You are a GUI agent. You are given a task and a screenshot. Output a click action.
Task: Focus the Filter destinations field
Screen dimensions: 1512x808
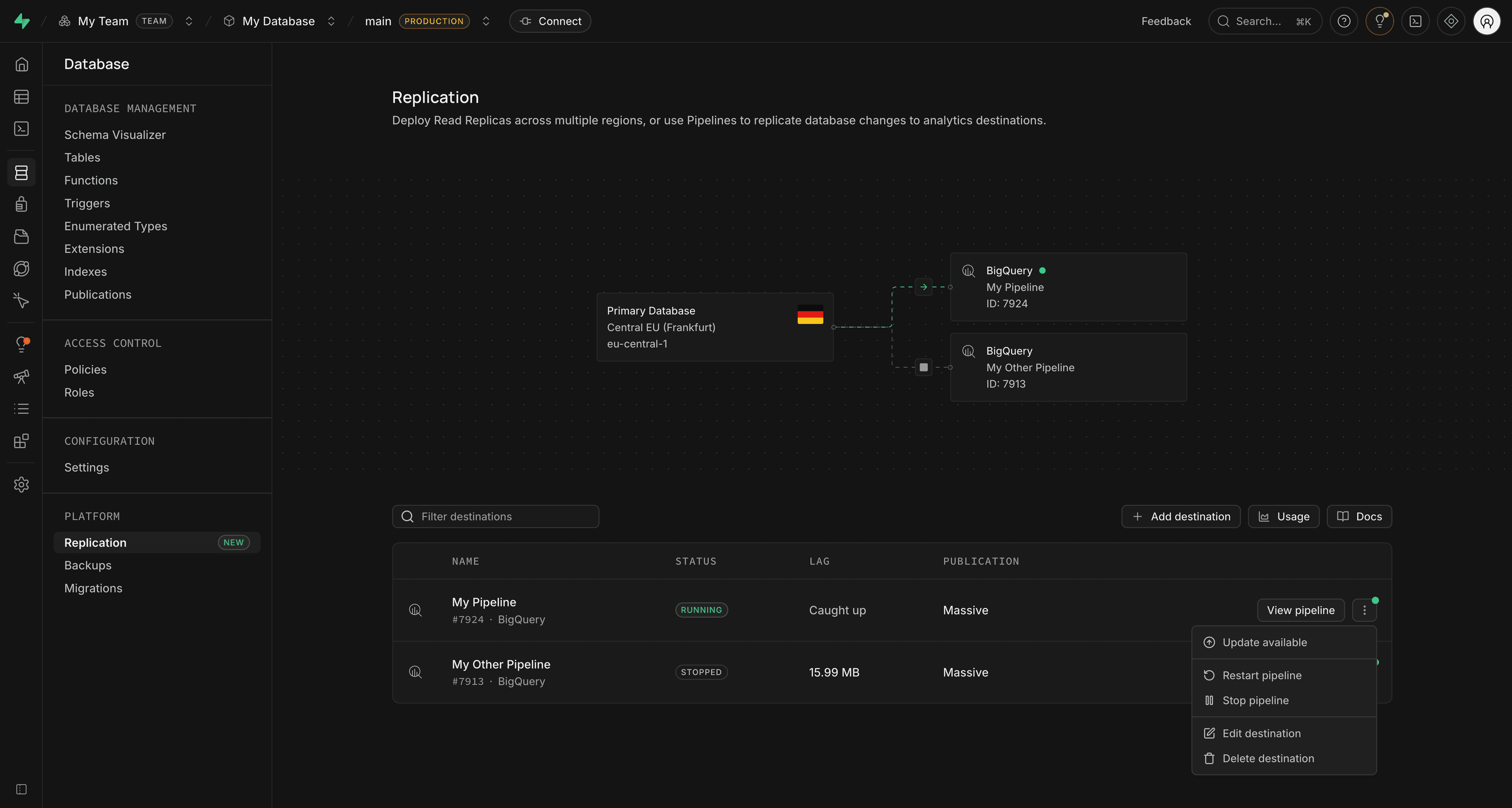[495, 517]
